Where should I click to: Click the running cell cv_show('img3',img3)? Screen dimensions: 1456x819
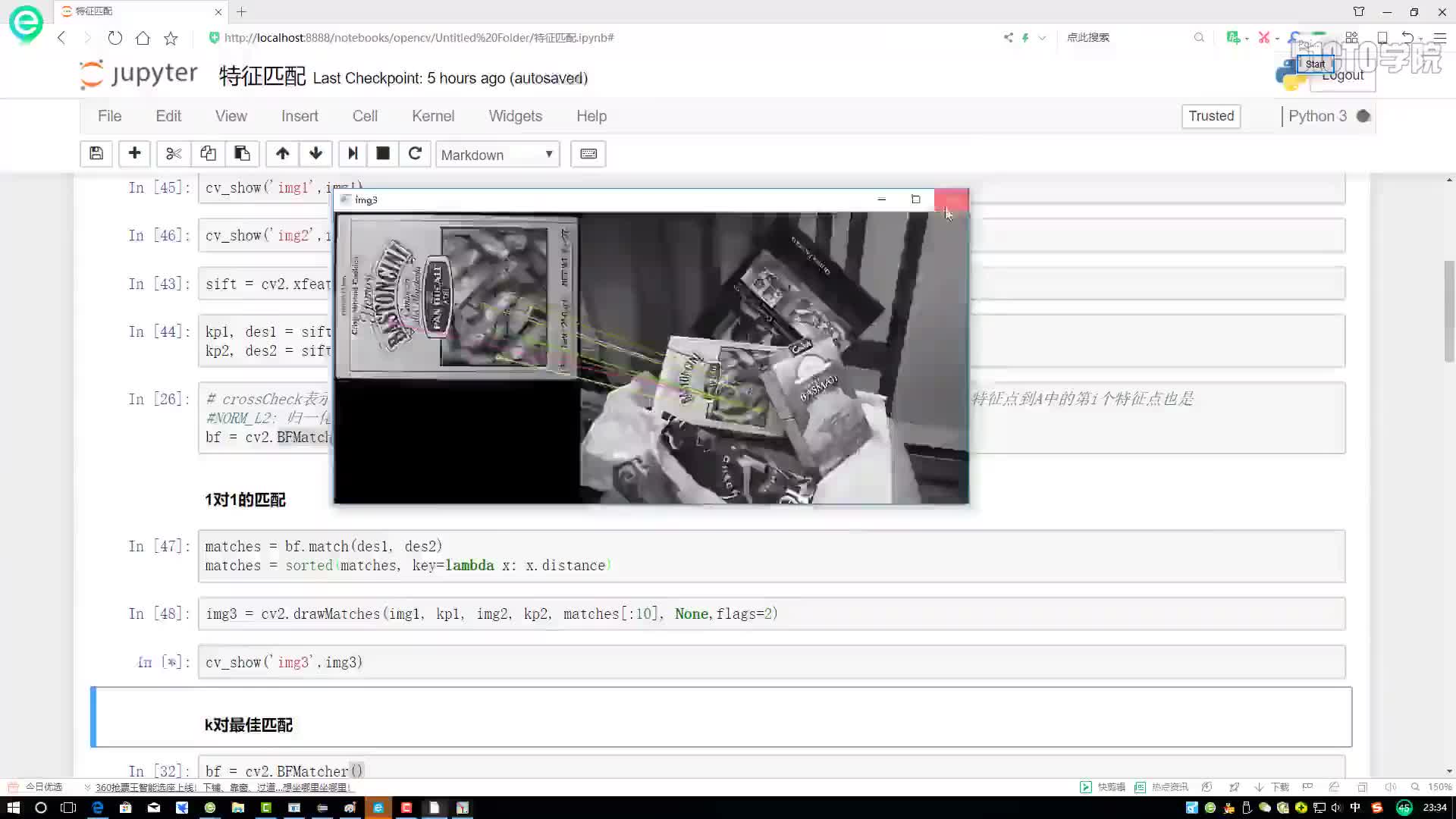coord(771,662)
